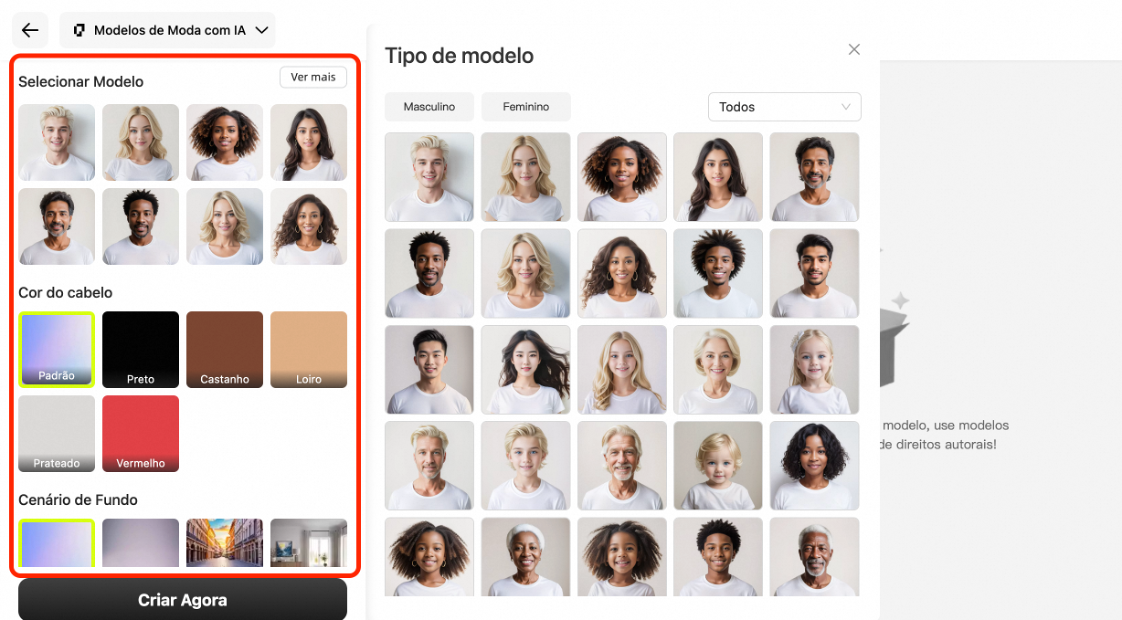
Task: Select the blond male model in left panel
Action: [57, 142]
